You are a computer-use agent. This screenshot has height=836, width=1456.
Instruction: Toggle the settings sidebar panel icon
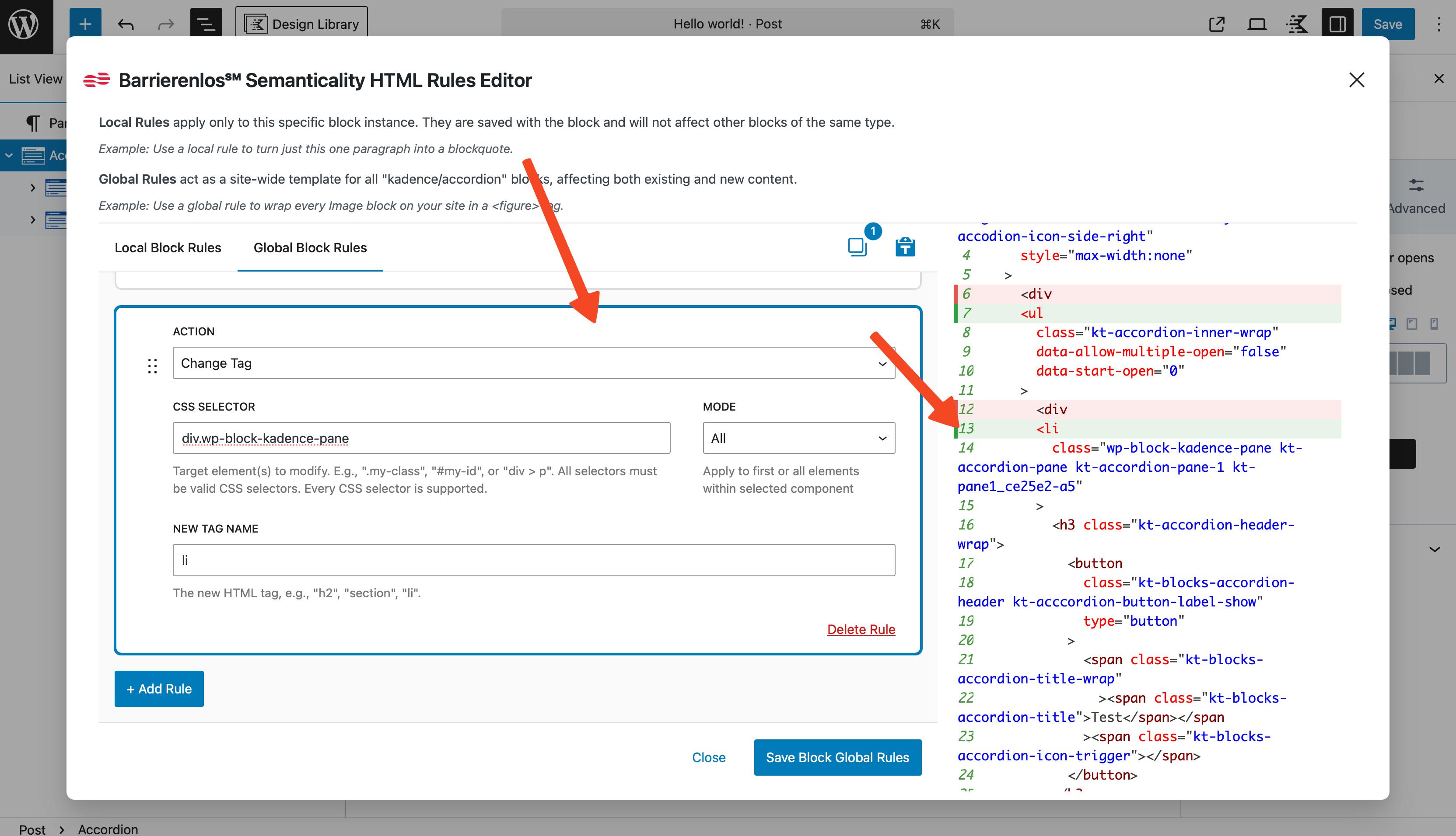[1337, 24]
